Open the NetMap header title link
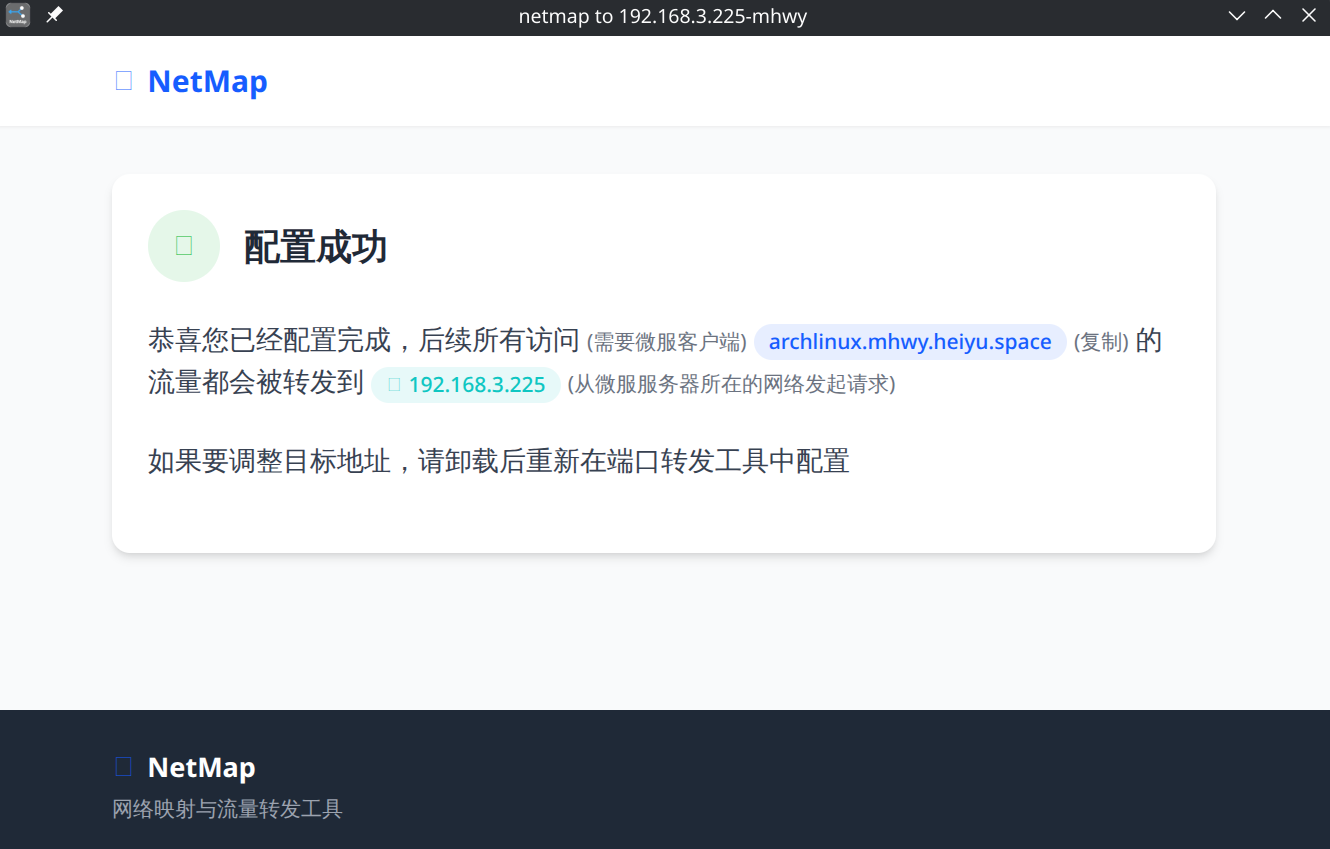The image size is (1330, 849). (208, 81)
